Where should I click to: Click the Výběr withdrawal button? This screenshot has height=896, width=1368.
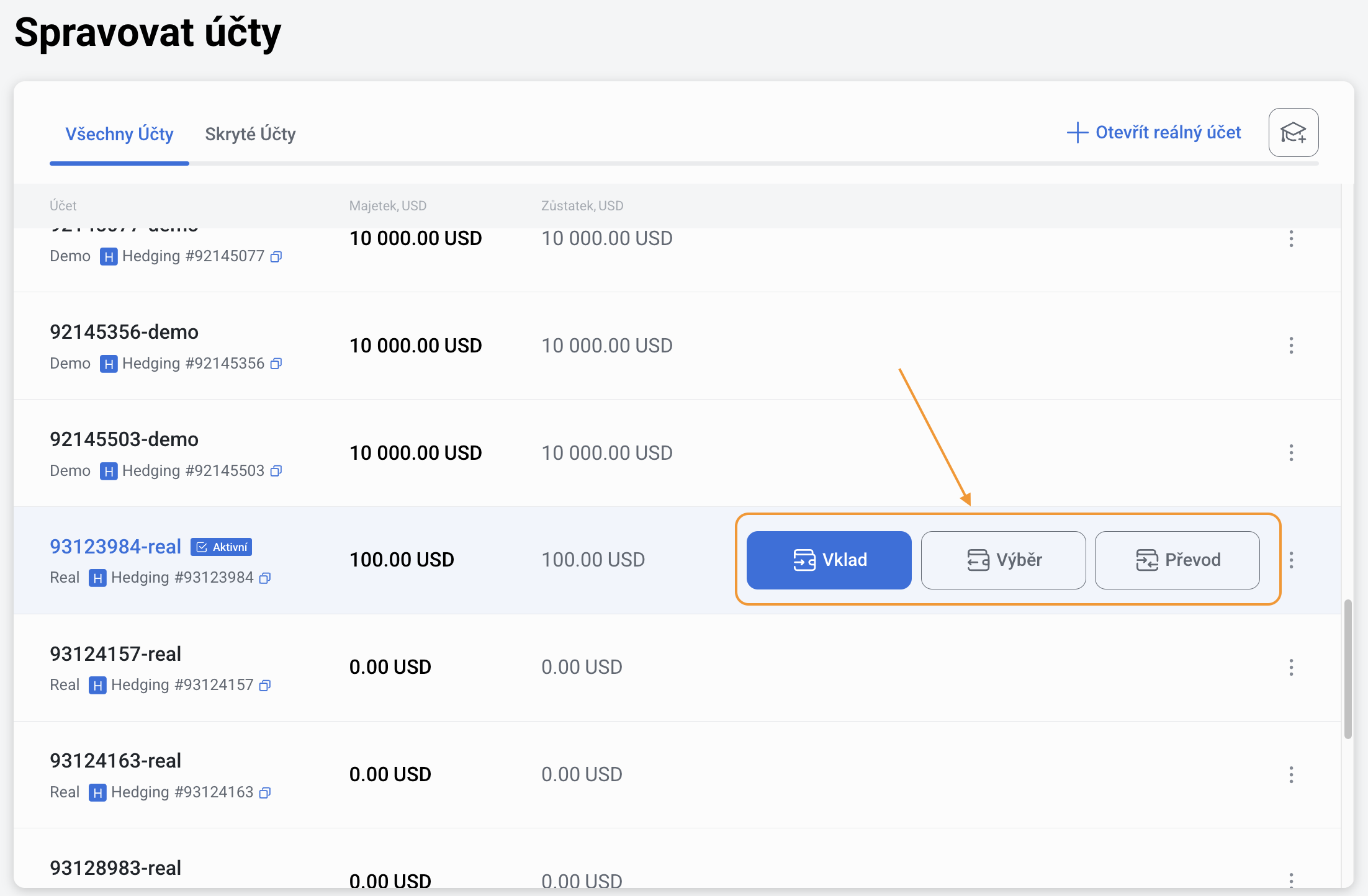tap(1003, 560)
